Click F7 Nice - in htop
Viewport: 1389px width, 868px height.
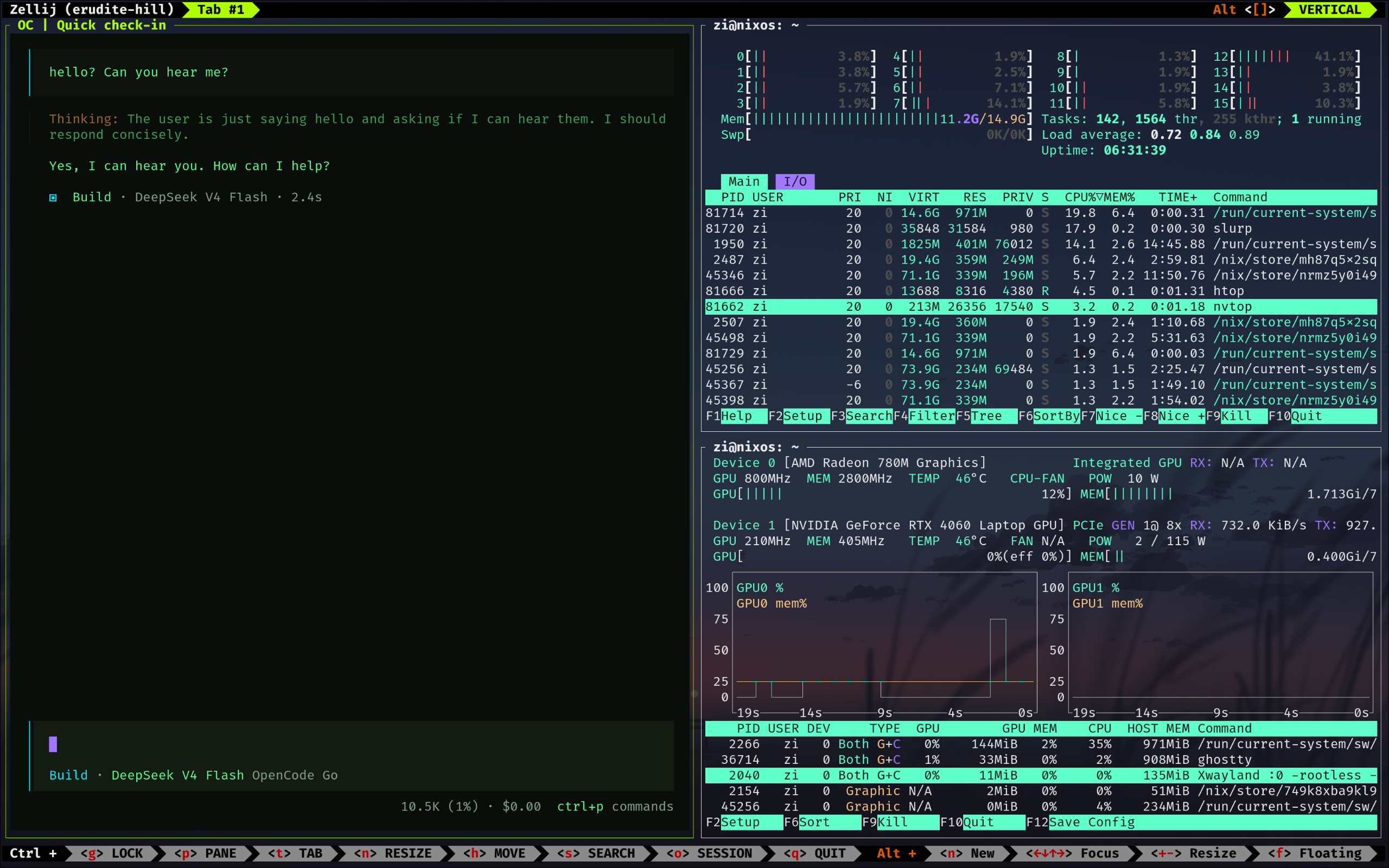click(1112, 416)
